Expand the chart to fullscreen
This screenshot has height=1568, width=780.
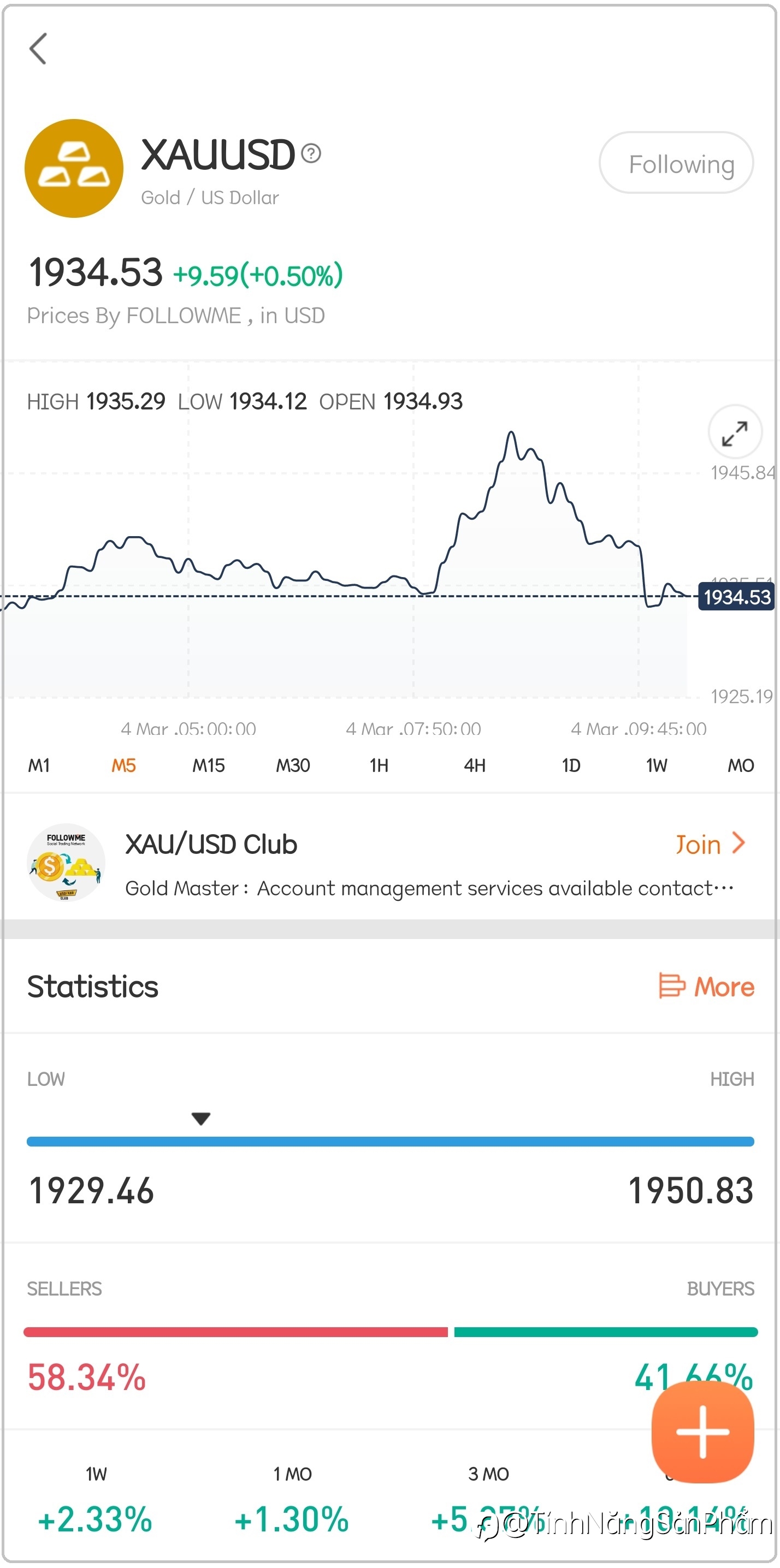pos(734,433)
